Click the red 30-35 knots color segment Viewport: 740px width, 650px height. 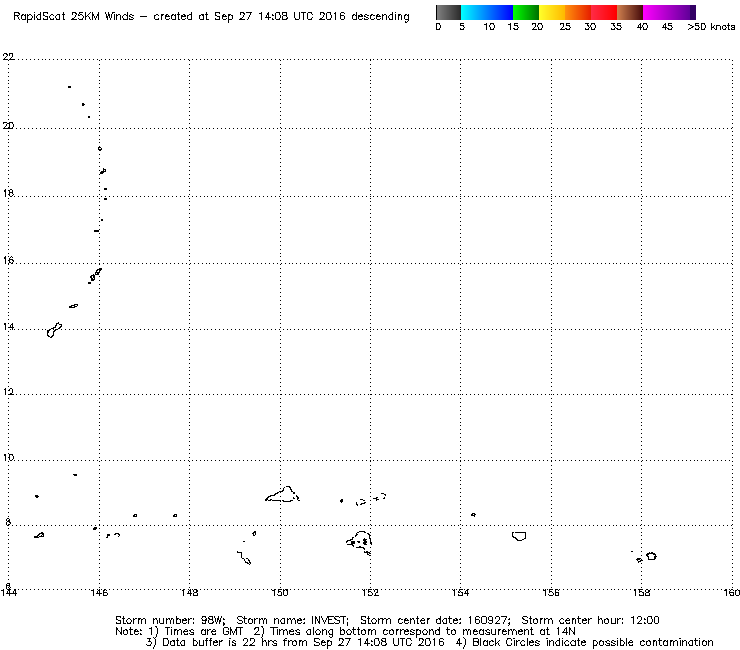tap(604, 12)
